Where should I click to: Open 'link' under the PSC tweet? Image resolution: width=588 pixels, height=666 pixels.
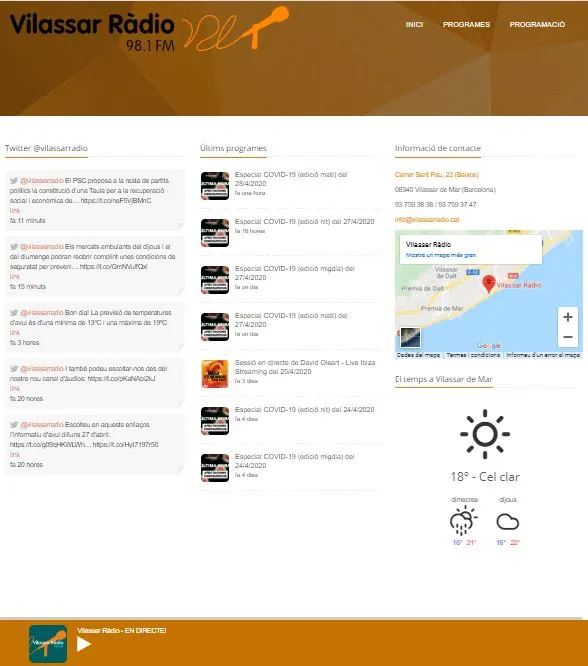click(x=15, y=211)
